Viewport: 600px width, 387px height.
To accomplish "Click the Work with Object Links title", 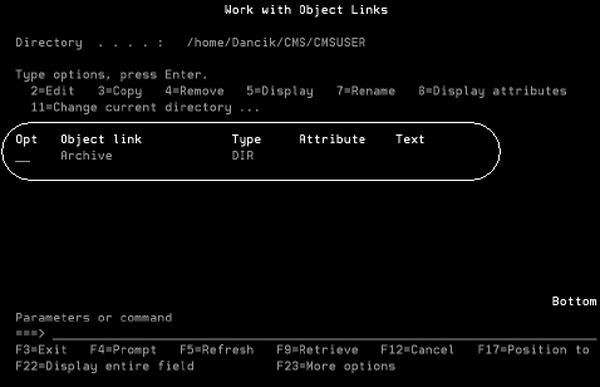I will point(306,10).
